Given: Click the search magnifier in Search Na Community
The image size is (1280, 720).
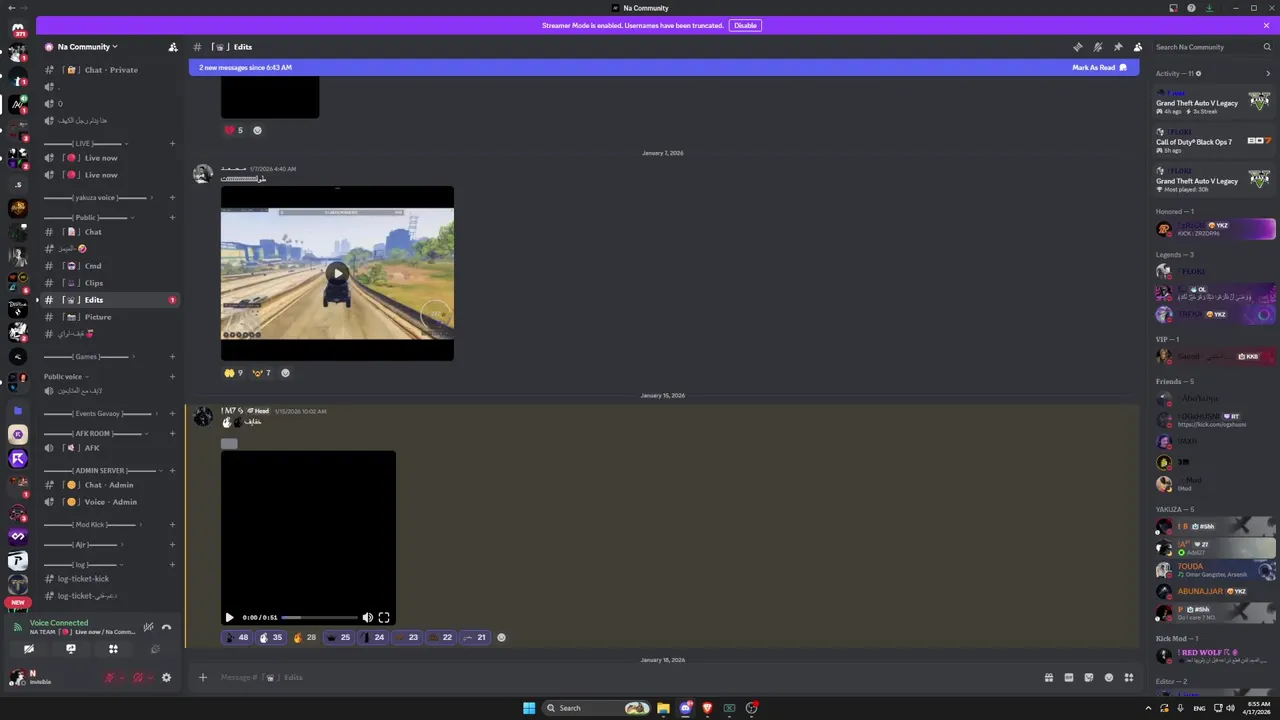Looking at the screenshot, I should 1267,47.
